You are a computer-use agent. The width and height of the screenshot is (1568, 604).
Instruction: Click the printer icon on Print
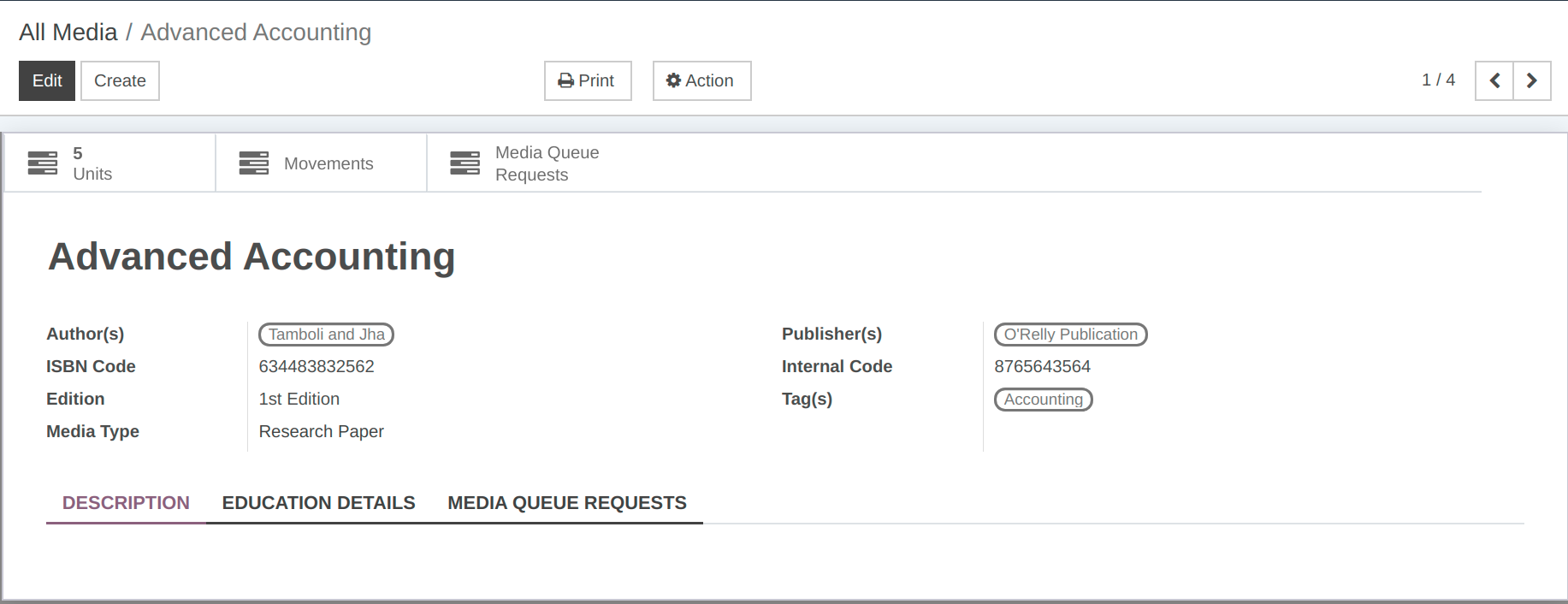click(566, 80)
